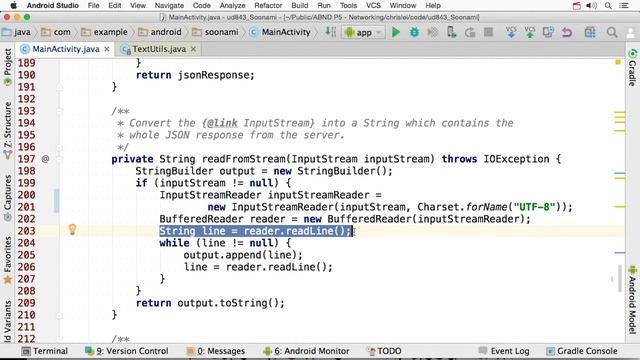
Task: Click the yellow lightbulb intention icon
Action: (x=72, y=230)
